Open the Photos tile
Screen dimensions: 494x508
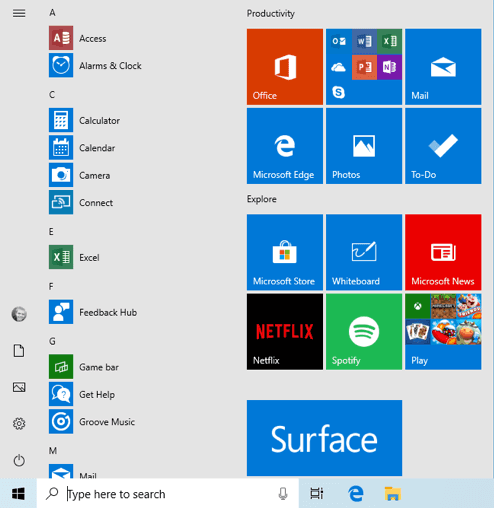point(364,146)
